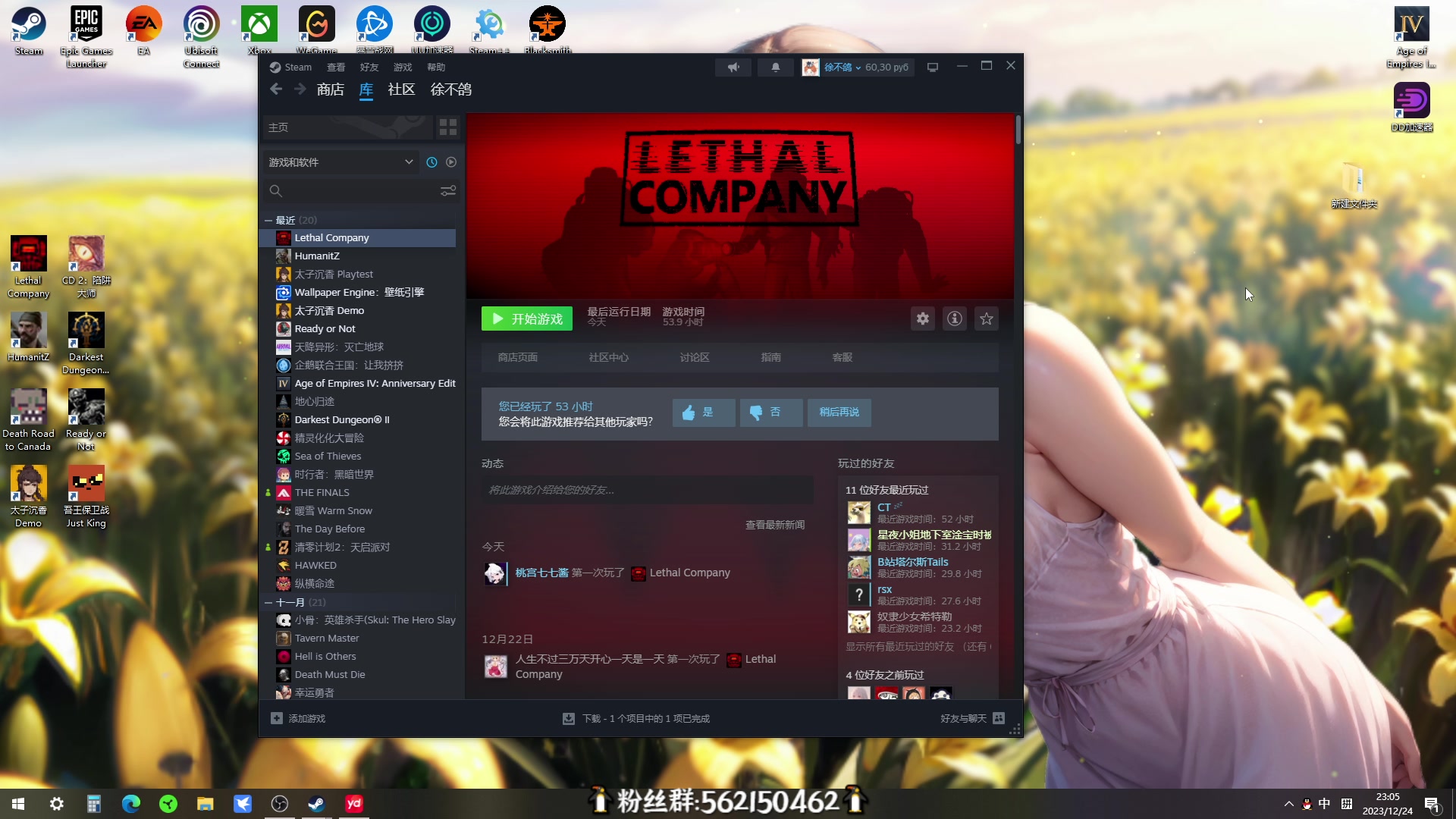
Task: Open games and software filter dropdown
Action: point(340,162)
